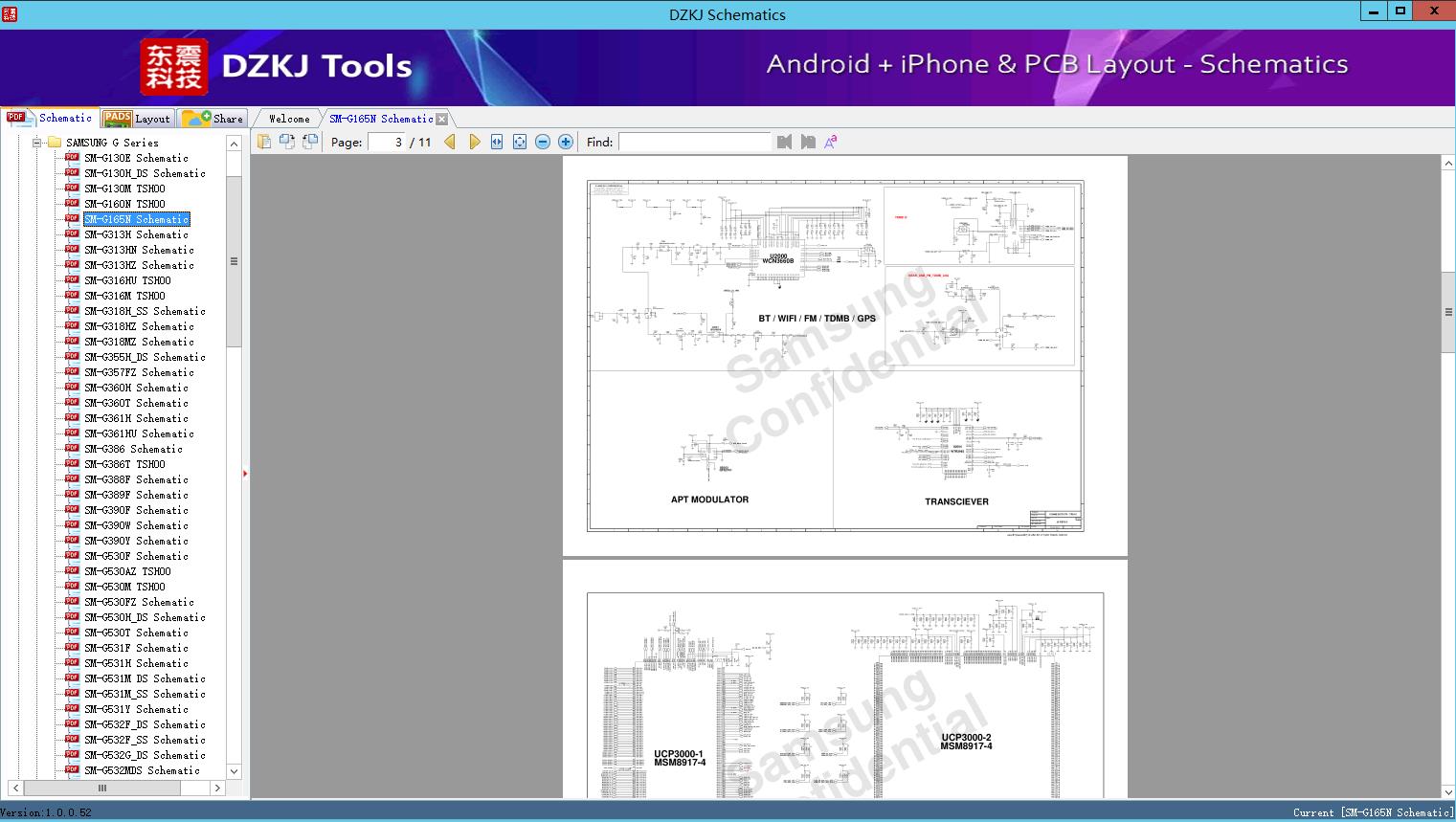Click tree panel scroll up arrow
The height and width of the screenshot is (822, 1456).
pos(234,144)
